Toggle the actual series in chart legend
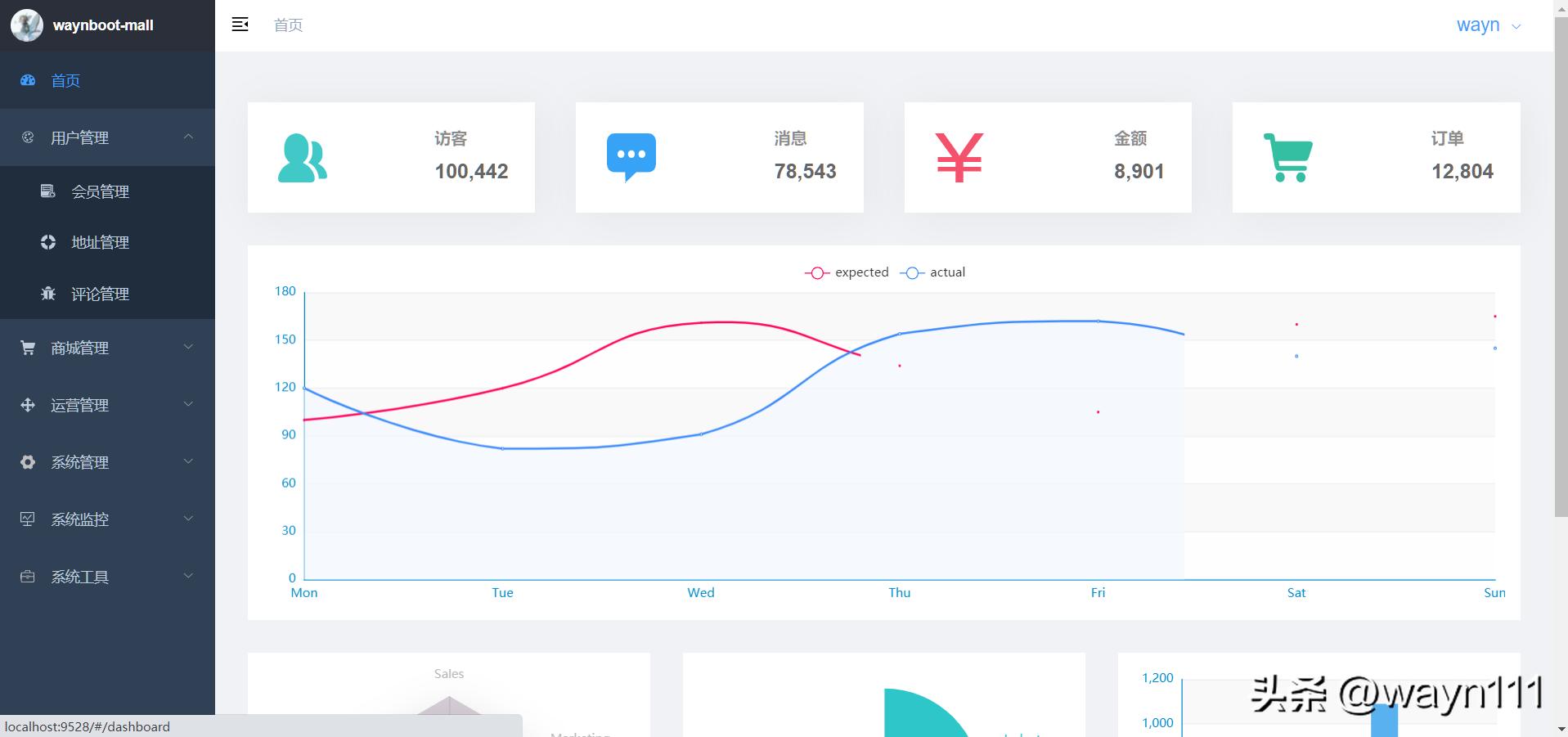This screenshot has width=1568, height=737. [x=932, y=272]
